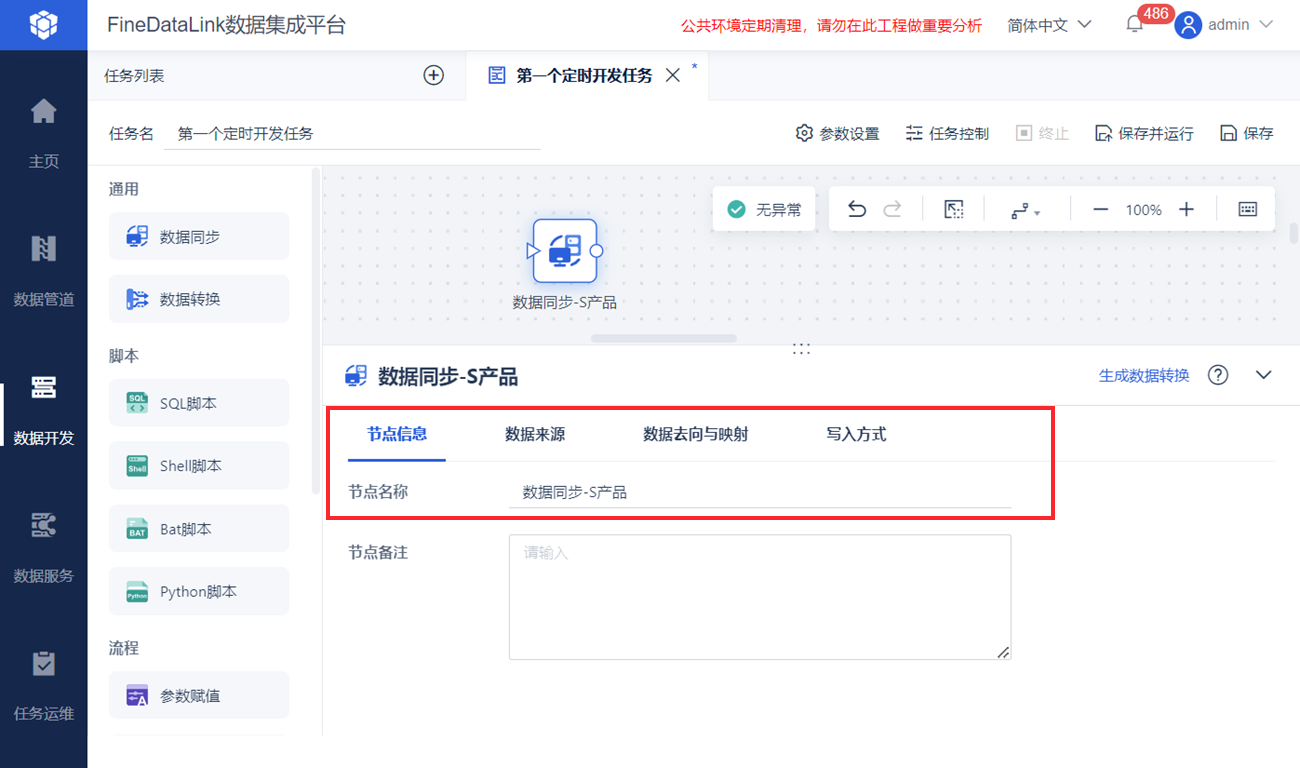This screenshot has height=768, width=1300.
Task: Add a new task with plus icon
Action: coord(433,75)
